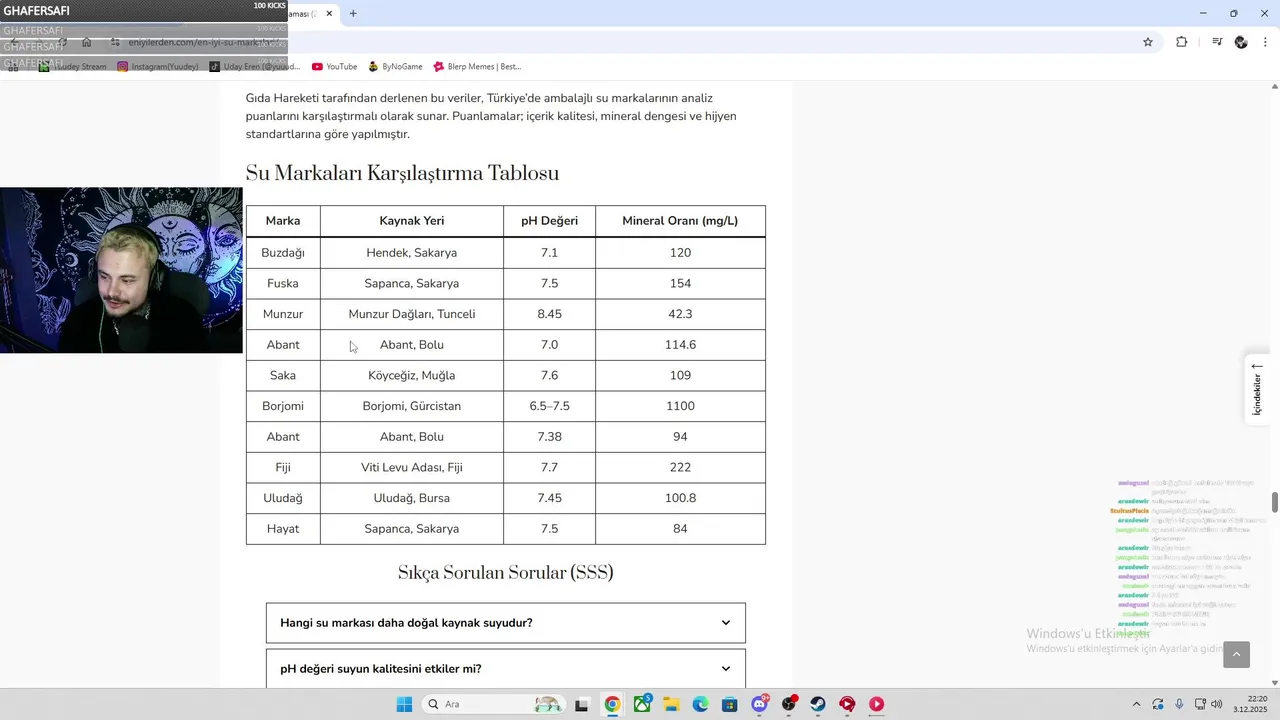Open Microsoft Edge from the taskbar

(x=701, y=704)
